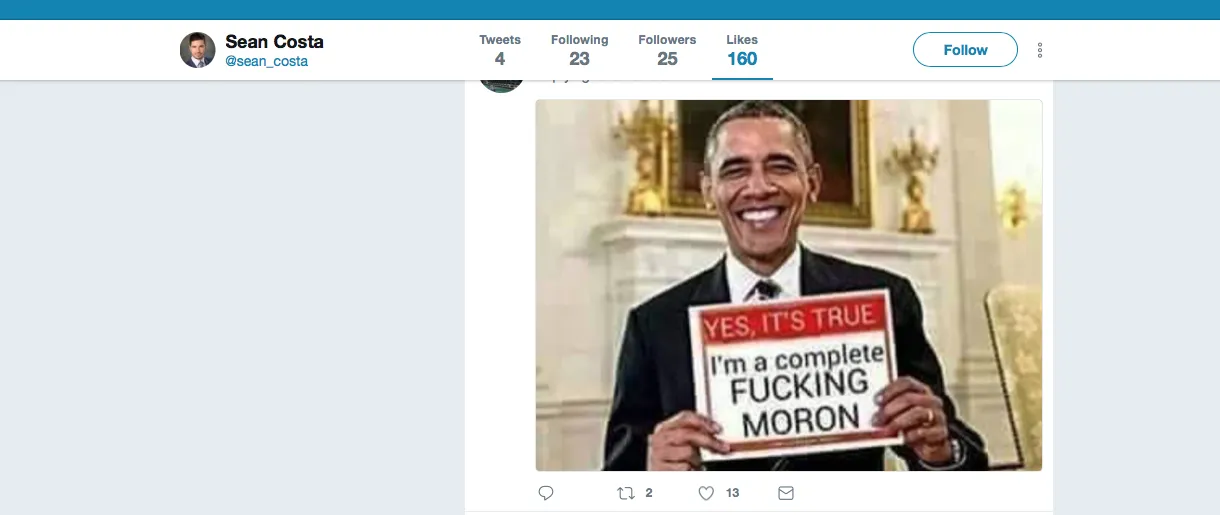Click the Likes count number 160

(x=742, y=59)
